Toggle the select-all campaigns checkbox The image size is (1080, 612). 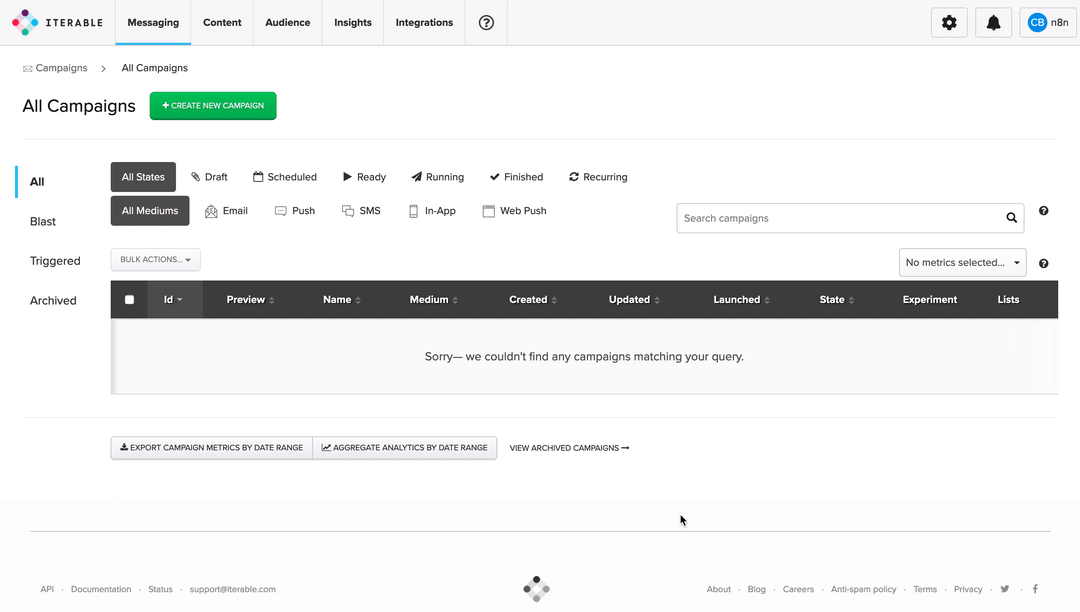129,300
